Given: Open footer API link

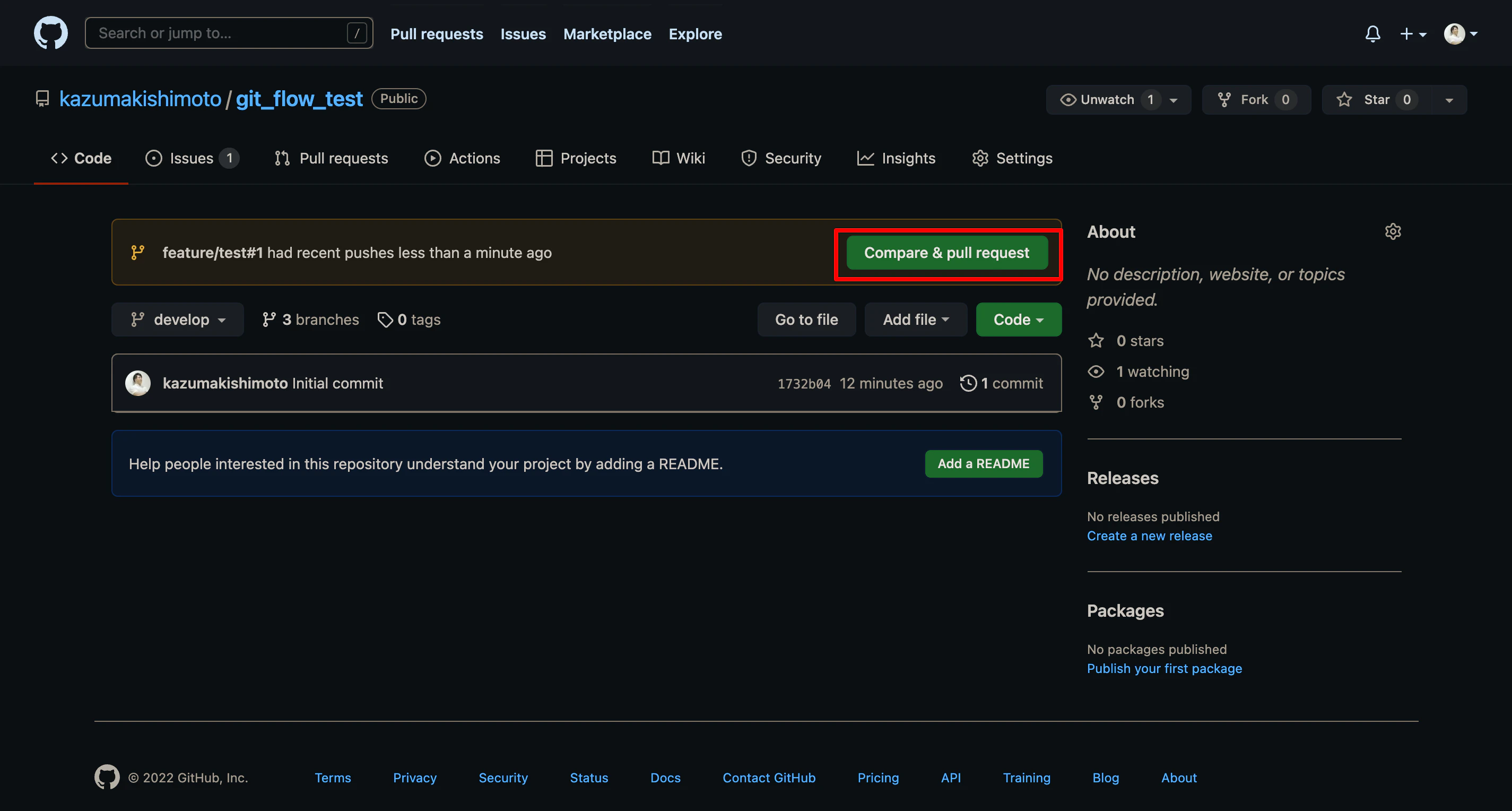Looking at the screenshot, I should point(951,778).
